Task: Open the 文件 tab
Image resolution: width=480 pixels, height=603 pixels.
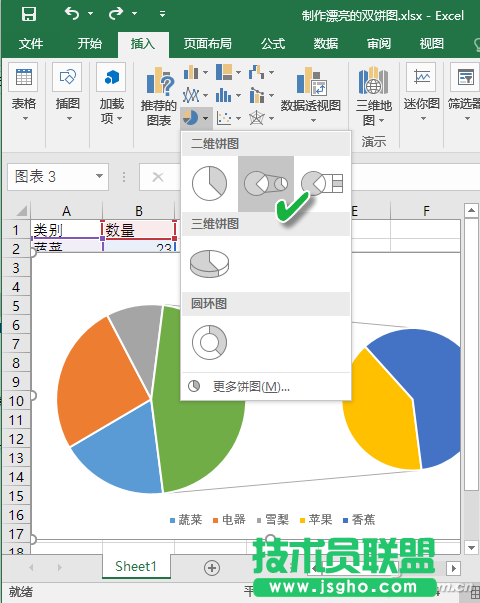Action: (31, 44)
